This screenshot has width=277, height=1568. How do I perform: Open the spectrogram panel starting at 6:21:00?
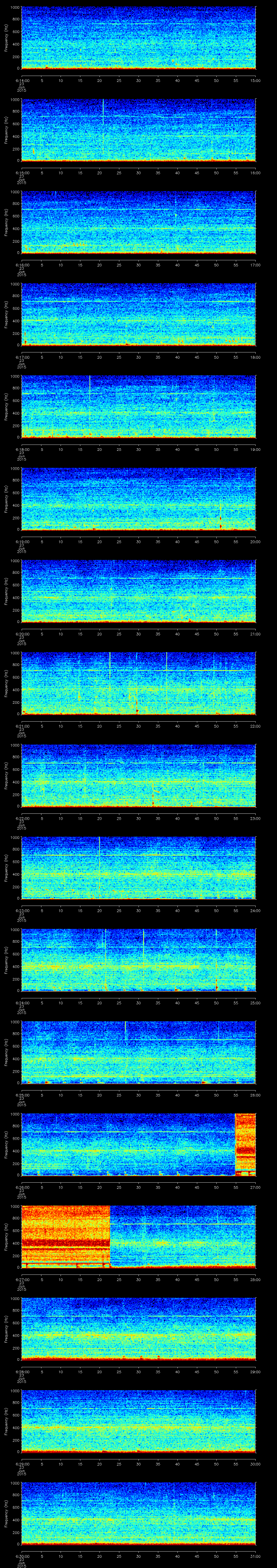139,683
